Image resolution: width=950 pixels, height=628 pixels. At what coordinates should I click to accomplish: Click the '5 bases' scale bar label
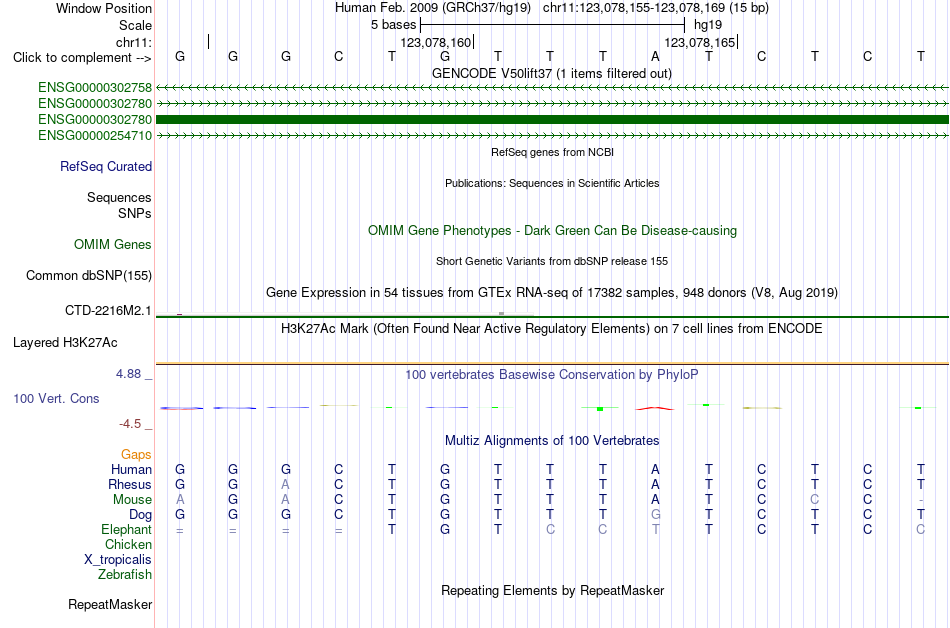click(394, 25)
